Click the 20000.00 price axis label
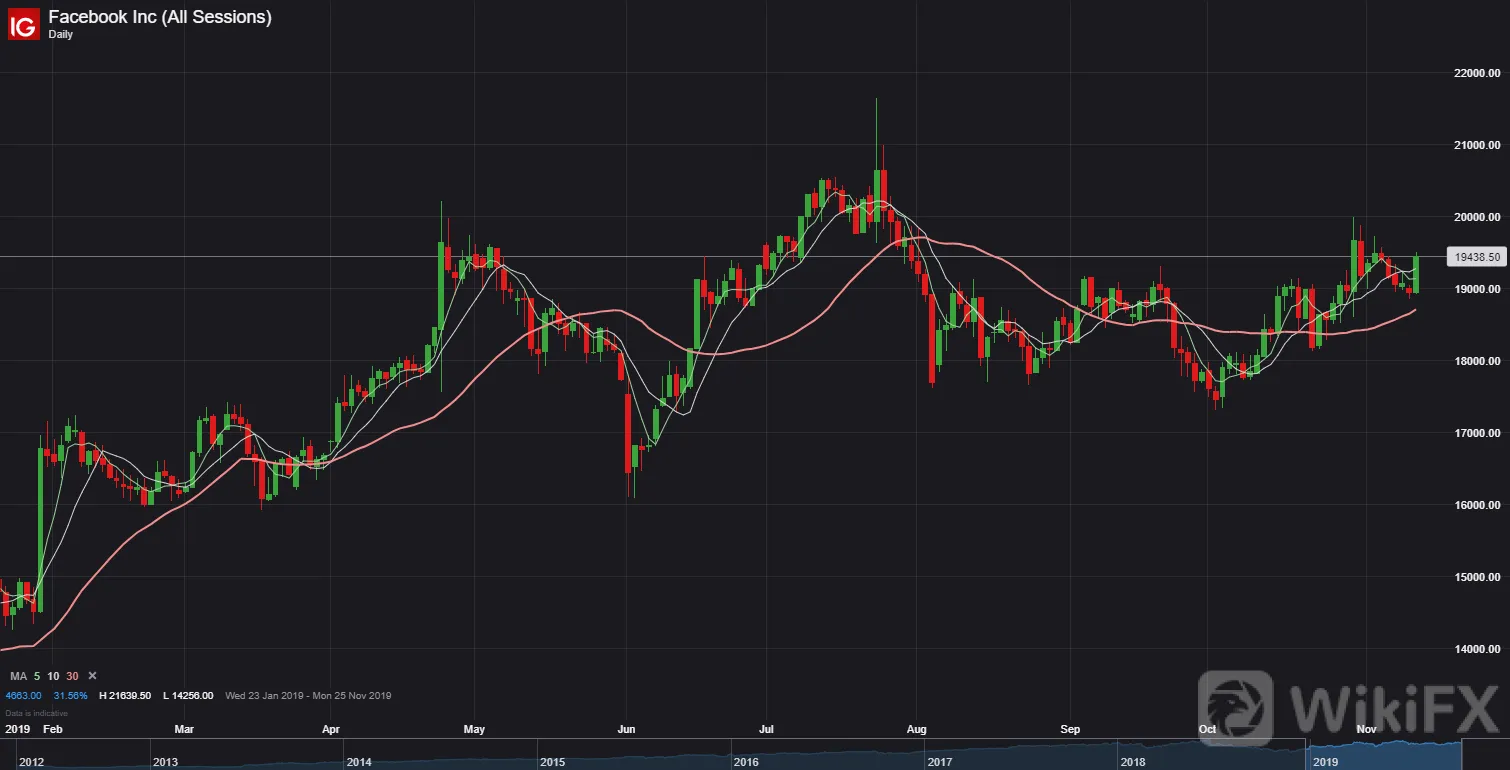The width and height of the screenshot is (1510, 770). click(1479, 217)
